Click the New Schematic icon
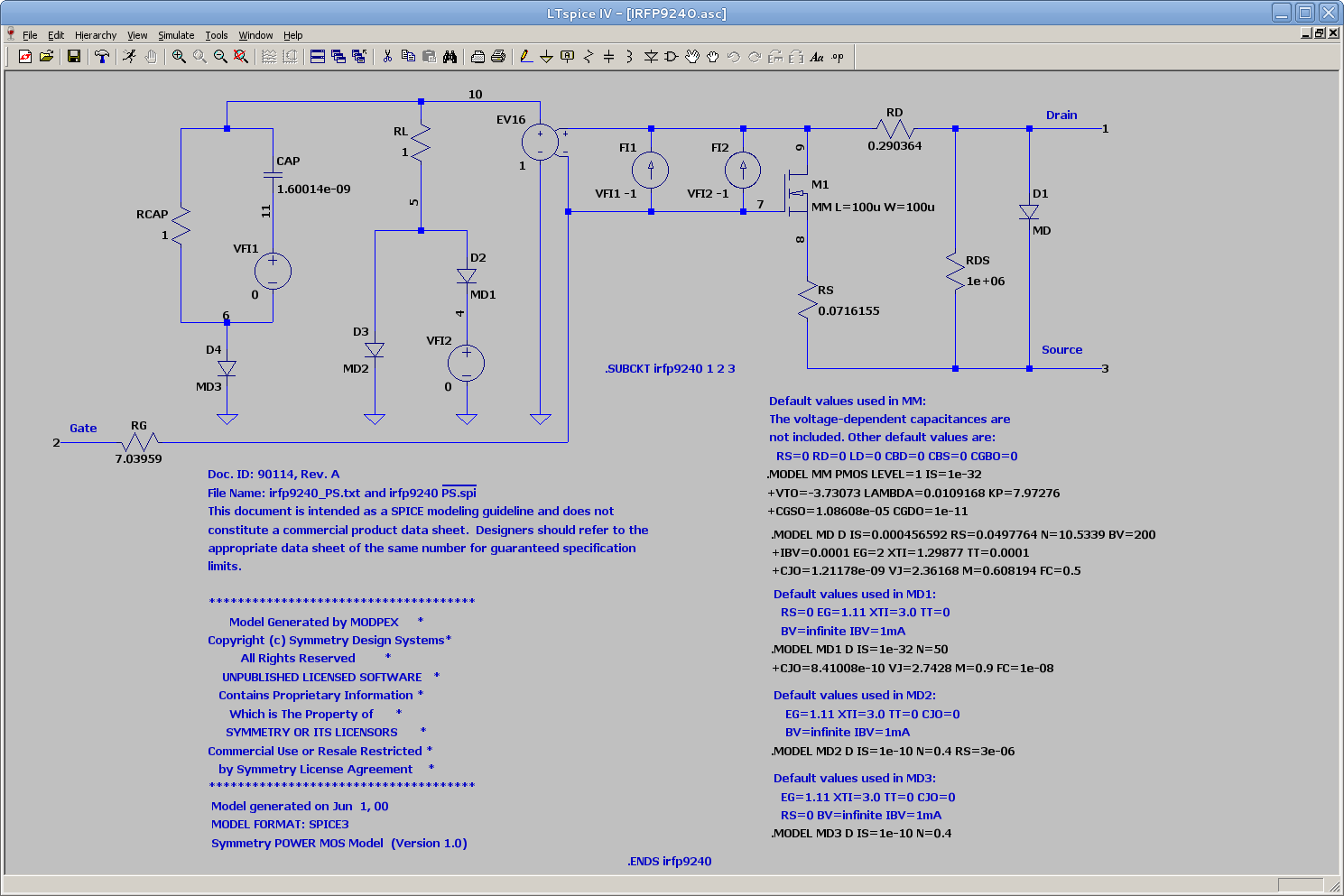This screenshot has width=1344, height=896. point(25,57)
